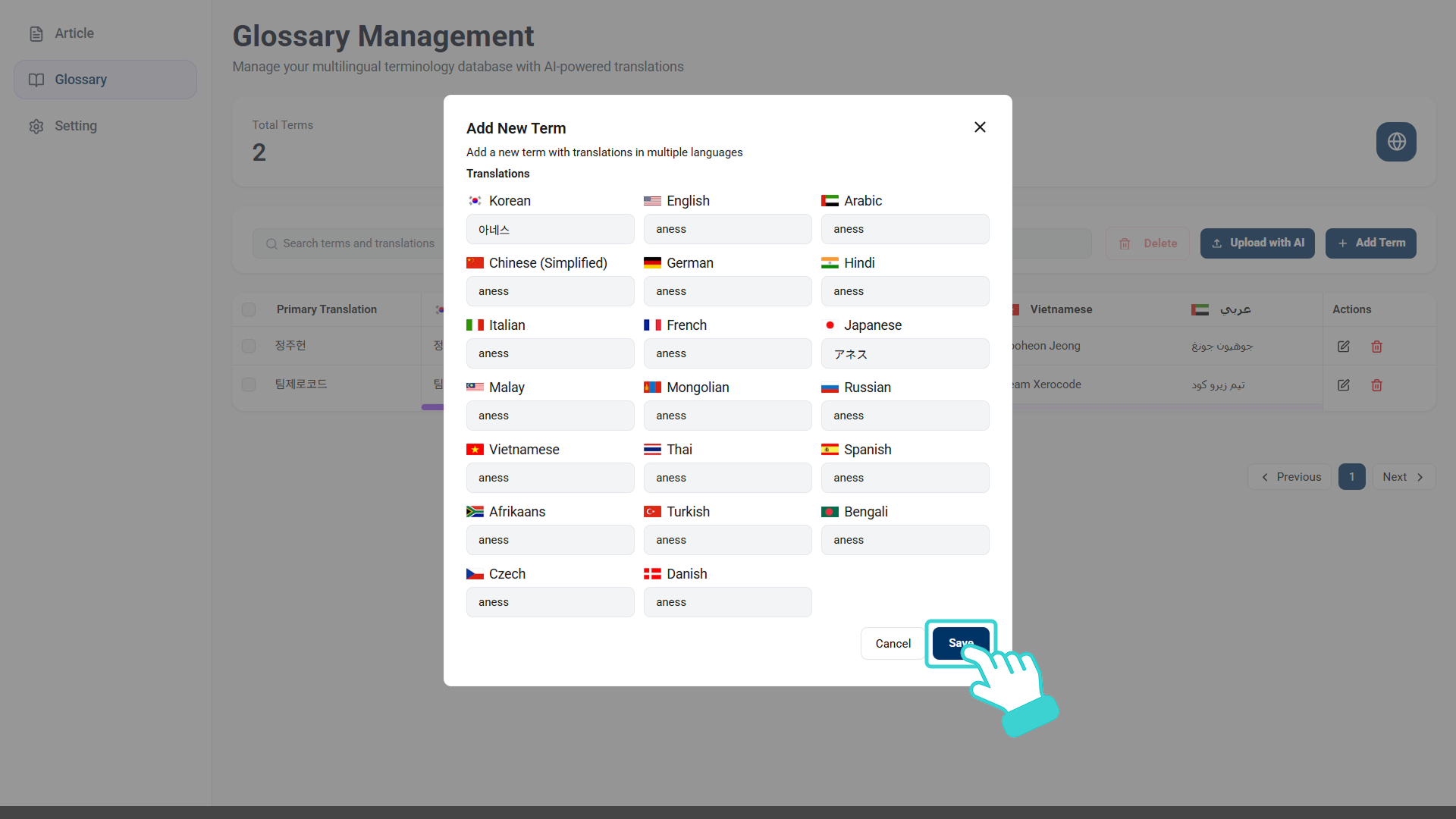
Task: Click the Article sidebar icon
Action: coord(36,34)
